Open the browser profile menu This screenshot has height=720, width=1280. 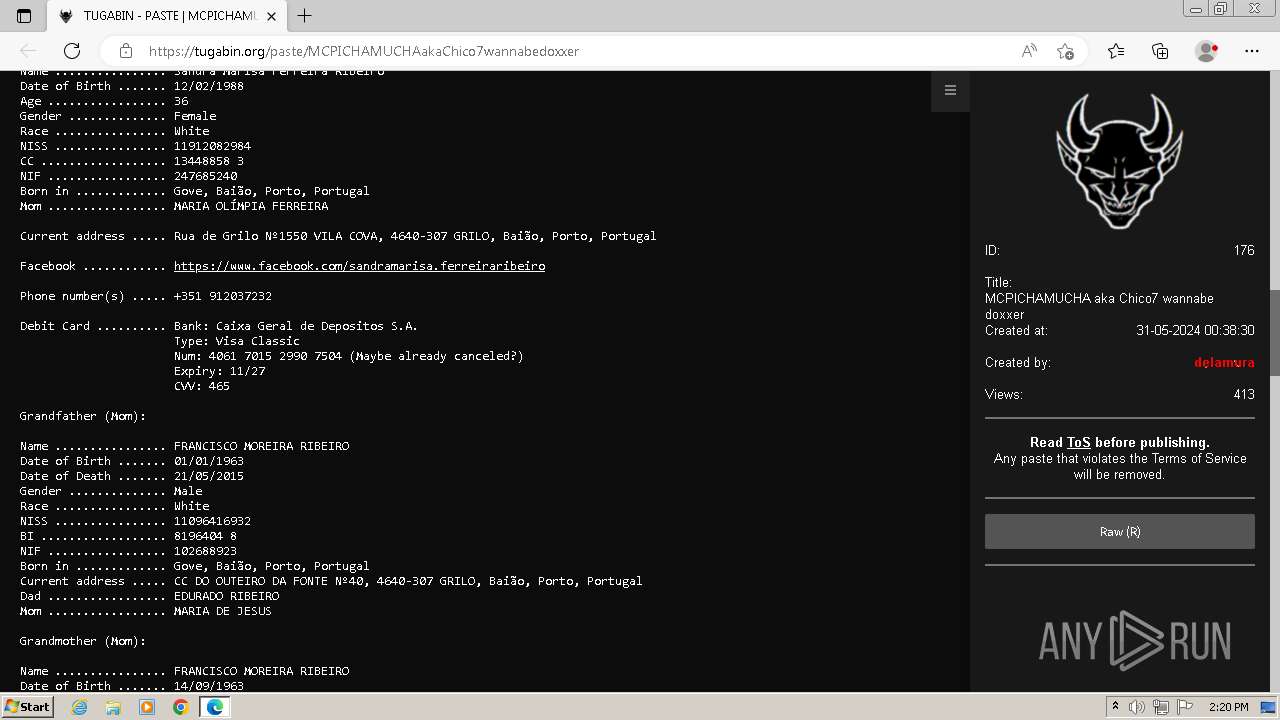coord(1207,51)
